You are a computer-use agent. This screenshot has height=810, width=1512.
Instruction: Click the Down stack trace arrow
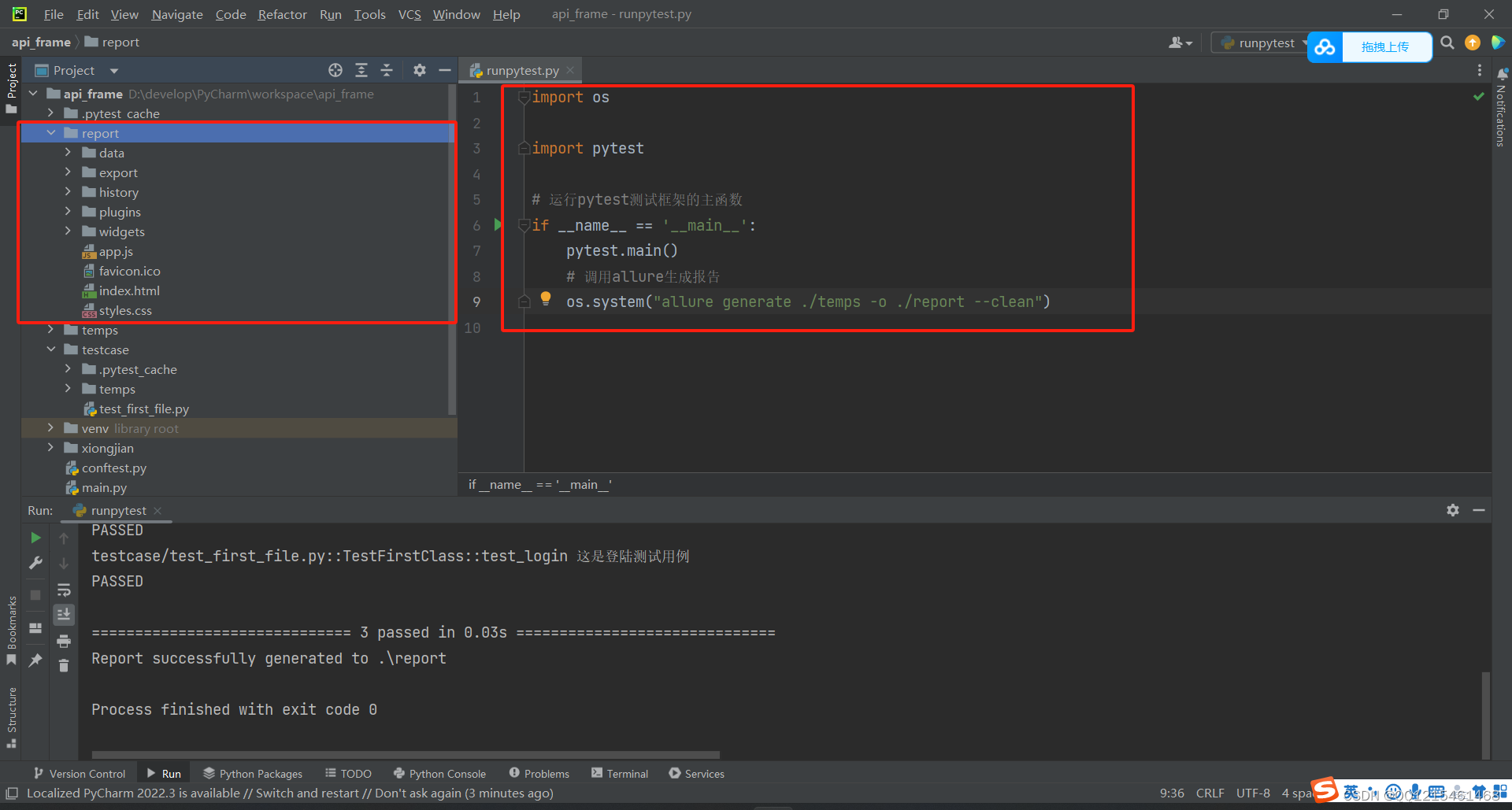(x=64, y=564)
